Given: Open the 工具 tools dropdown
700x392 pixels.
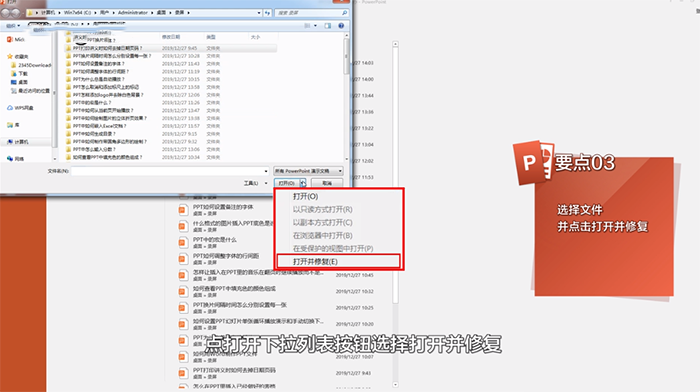Looking at the screenshot, I should [x=255, y=183].
